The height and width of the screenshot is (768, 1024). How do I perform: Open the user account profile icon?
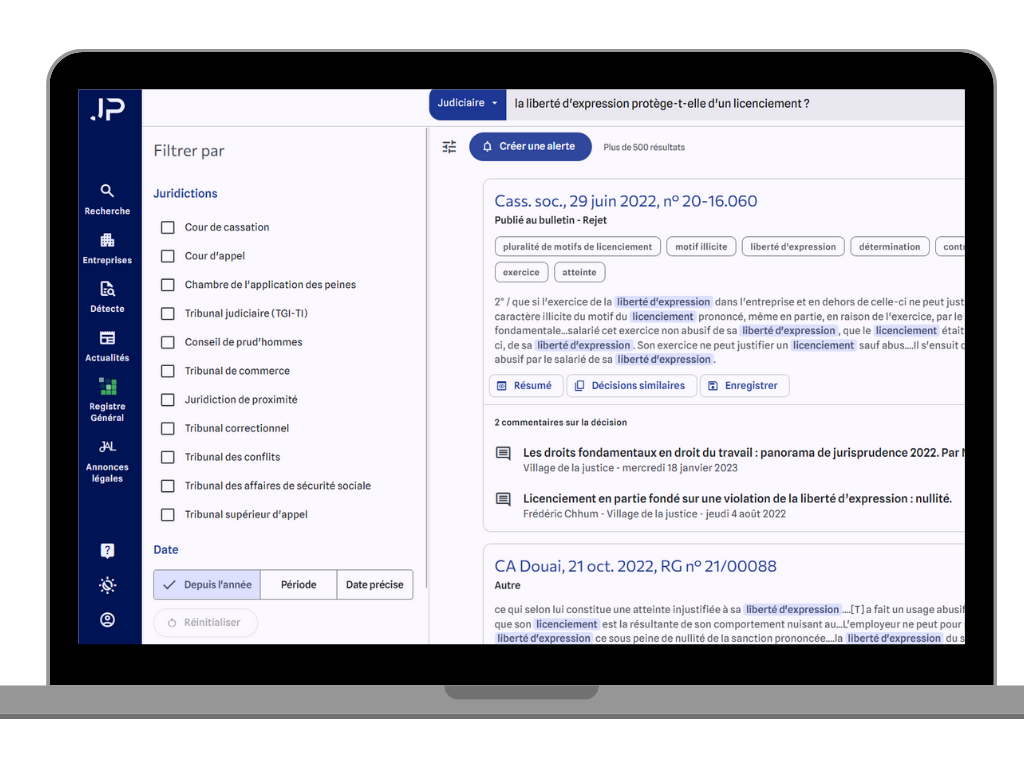coord(107,620)
